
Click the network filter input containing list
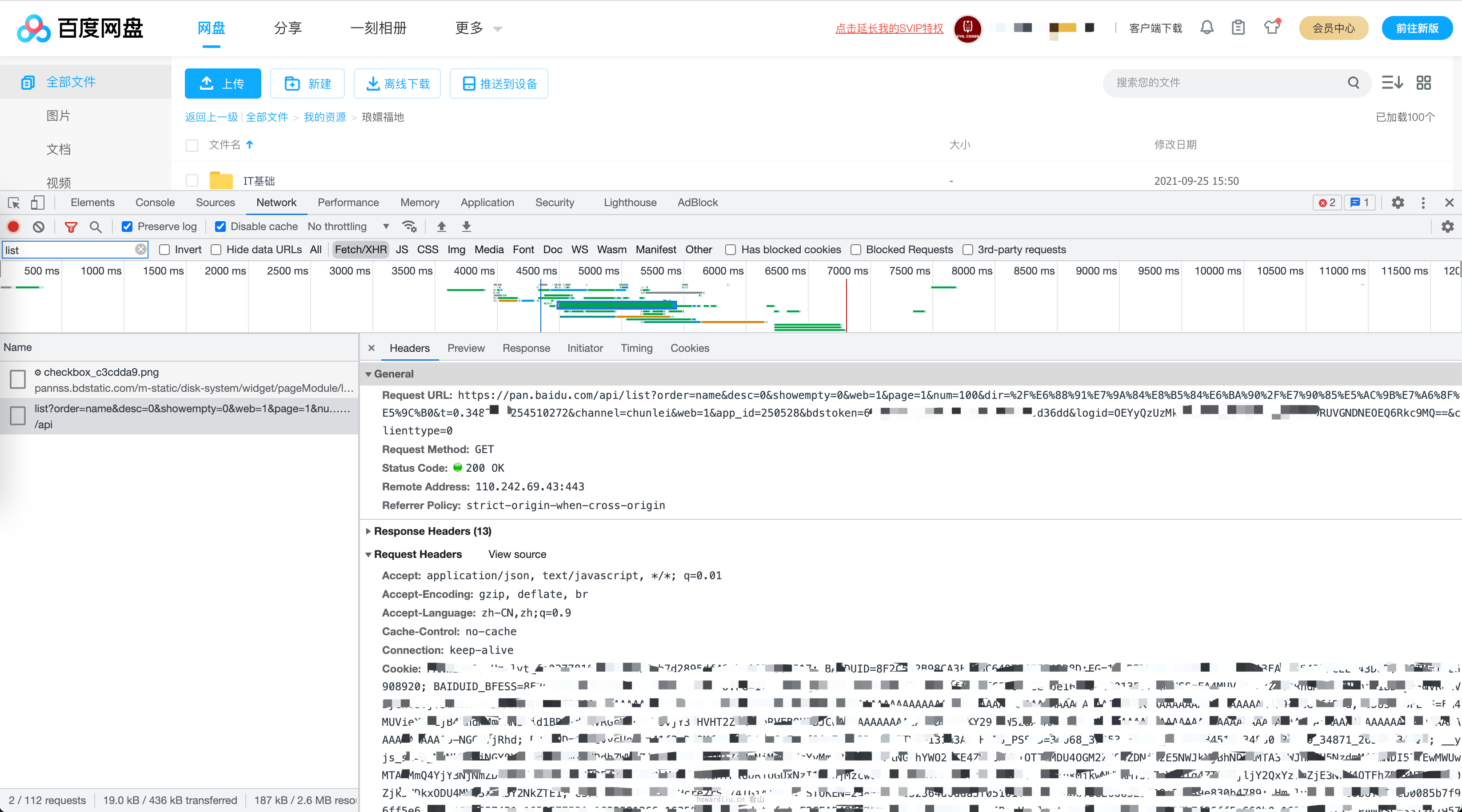68,250
